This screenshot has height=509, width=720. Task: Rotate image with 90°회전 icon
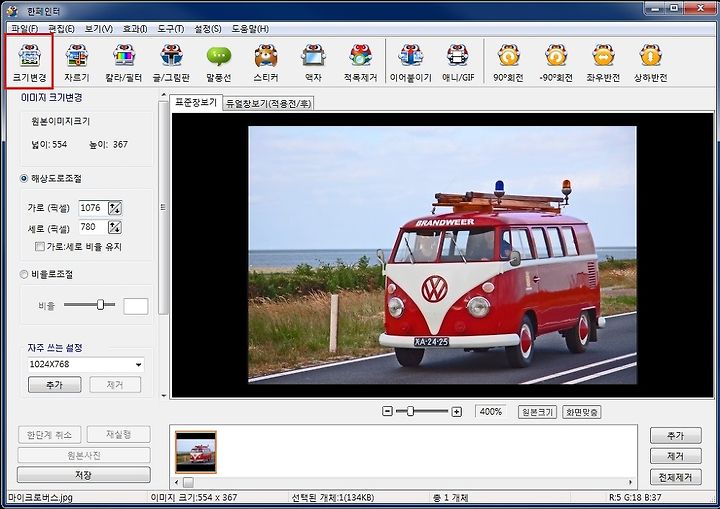[508, 62]
